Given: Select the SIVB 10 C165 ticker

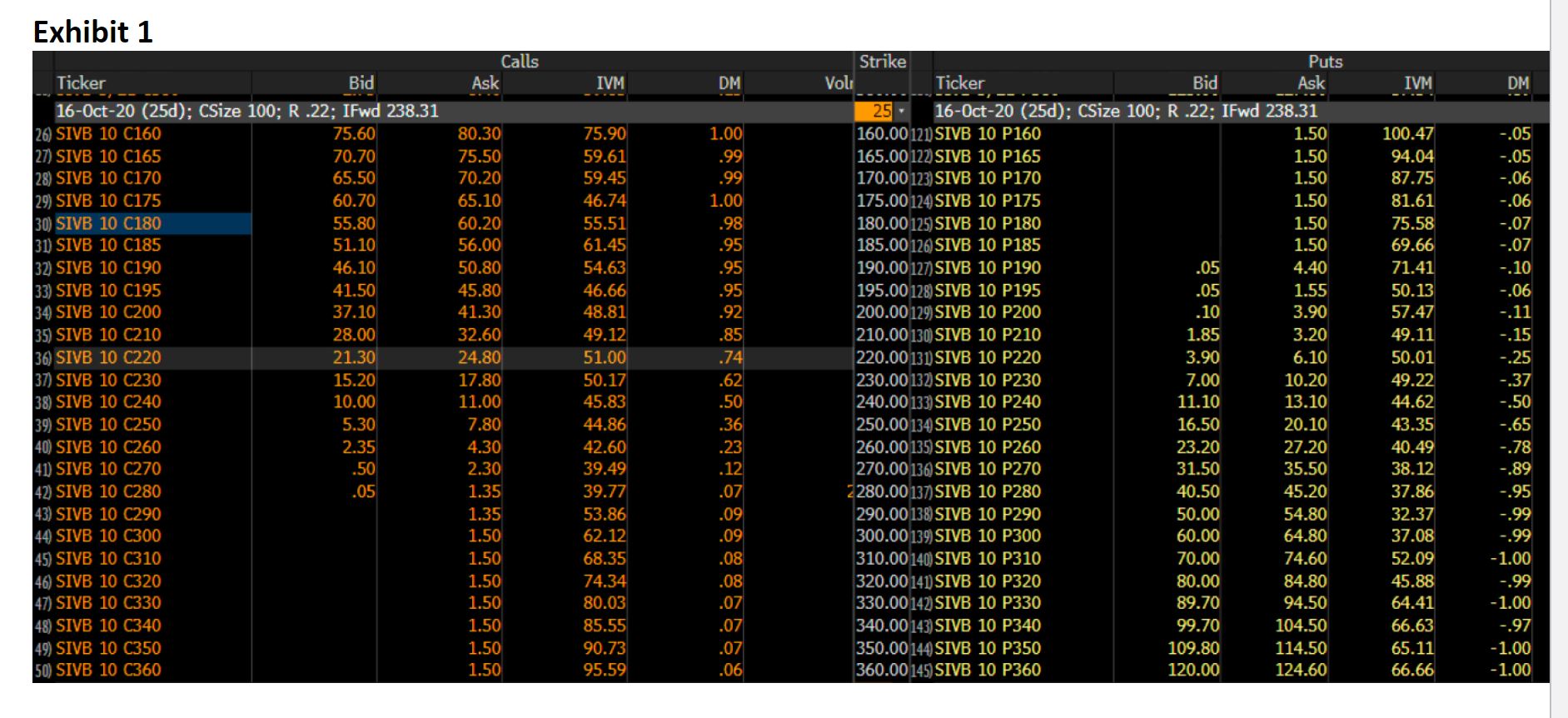Looking at the screenshot, I should (108, 157).
